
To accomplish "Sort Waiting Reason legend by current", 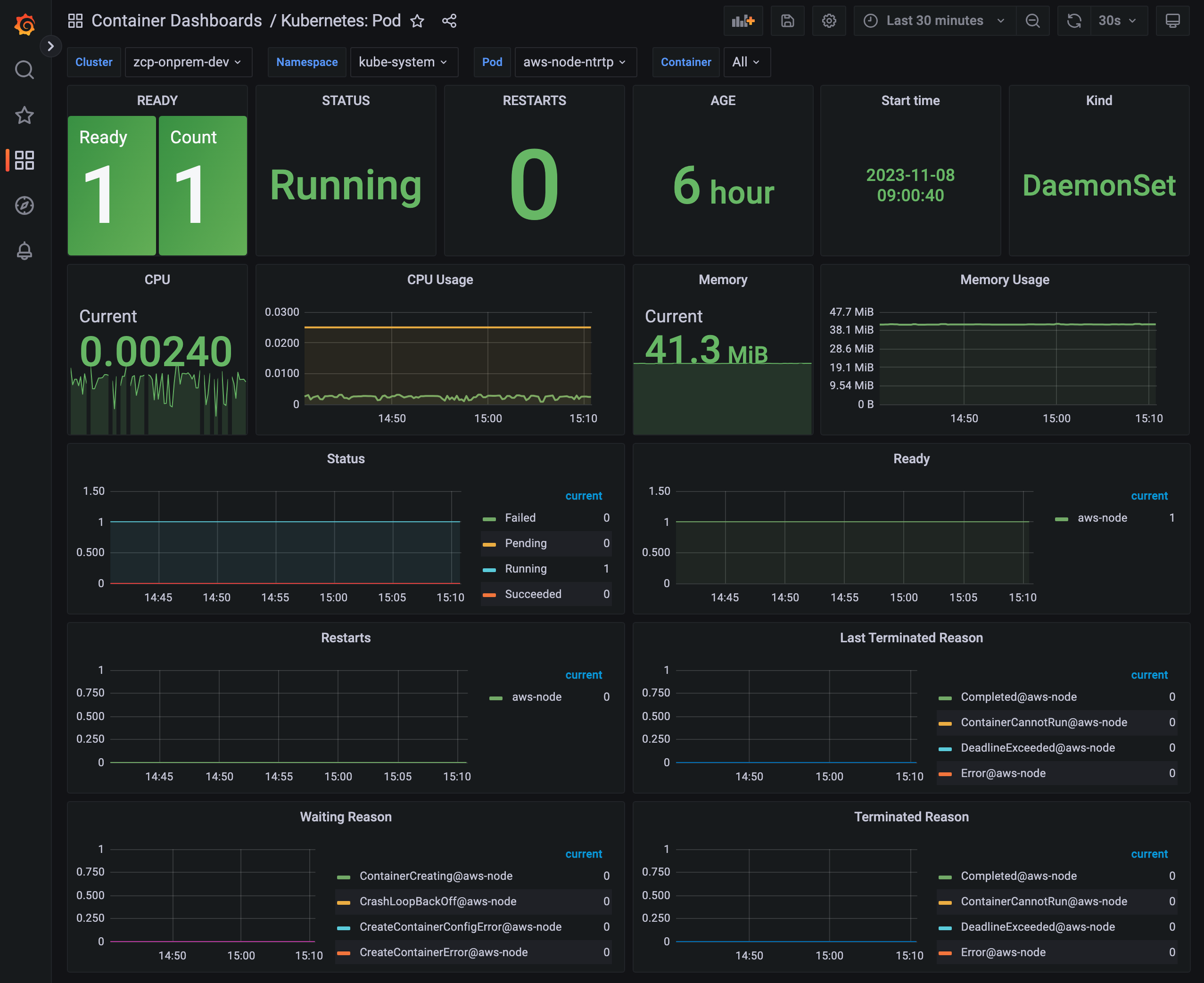I will [583, 853].
